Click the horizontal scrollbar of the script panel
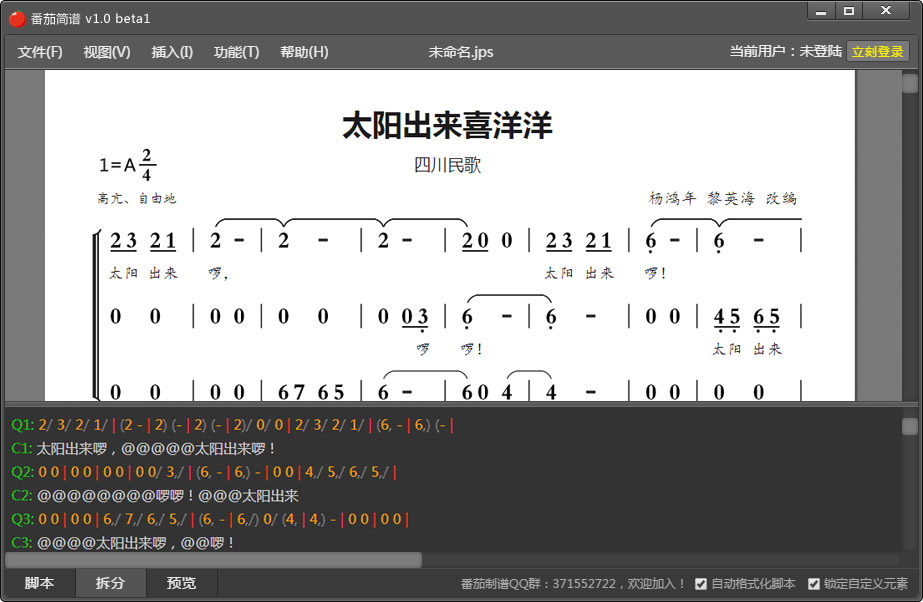 click(x=214, y=560)
